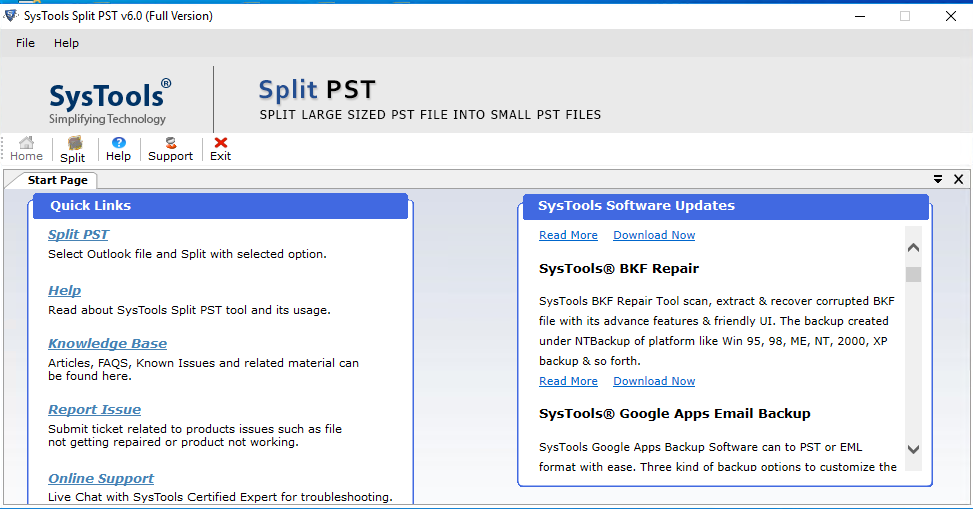Image resolution: width=973 pixels, height=509 pixels.
Task: Close the SysTools Split PST window
Action: pos(951,16)
